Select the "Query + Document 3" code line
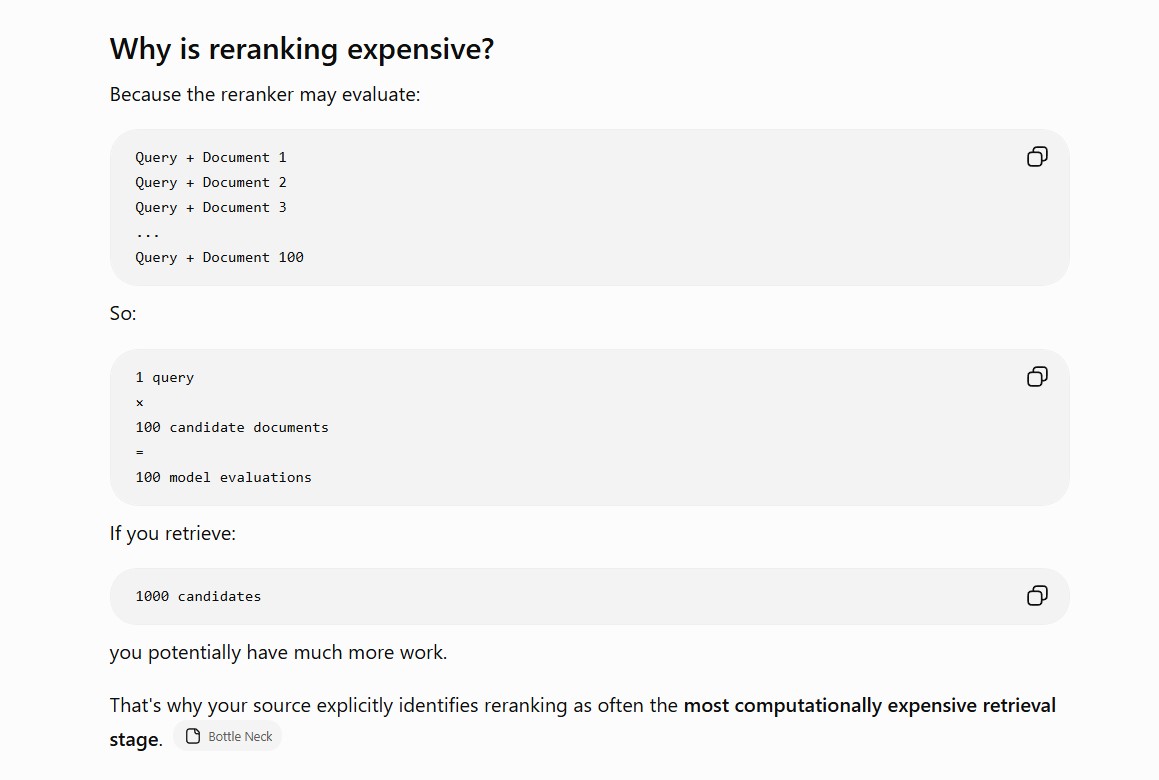This screenshot has height=780, width=1159. point(211,208)
